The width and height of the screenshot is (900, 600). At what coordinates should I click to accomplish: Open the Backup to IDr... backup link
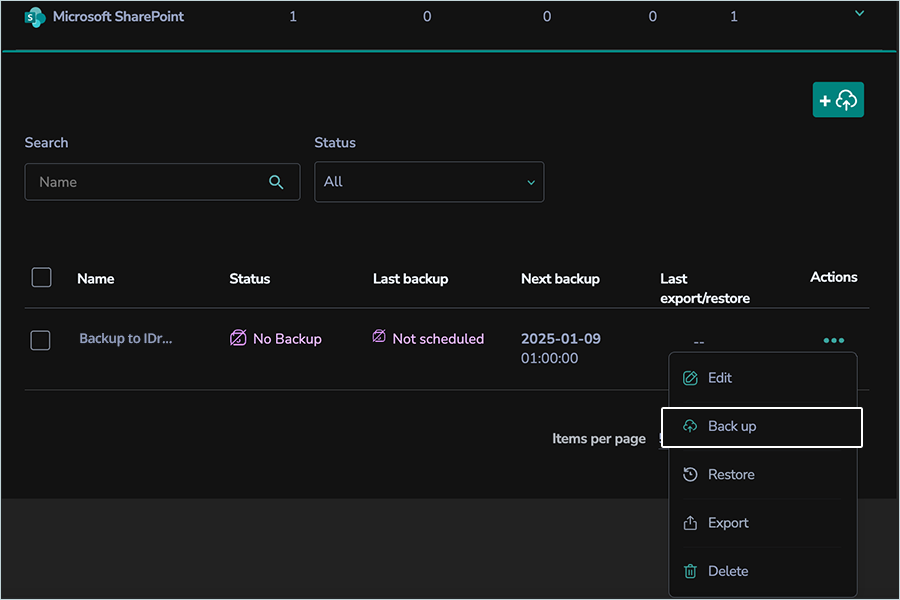pos(126,339)
